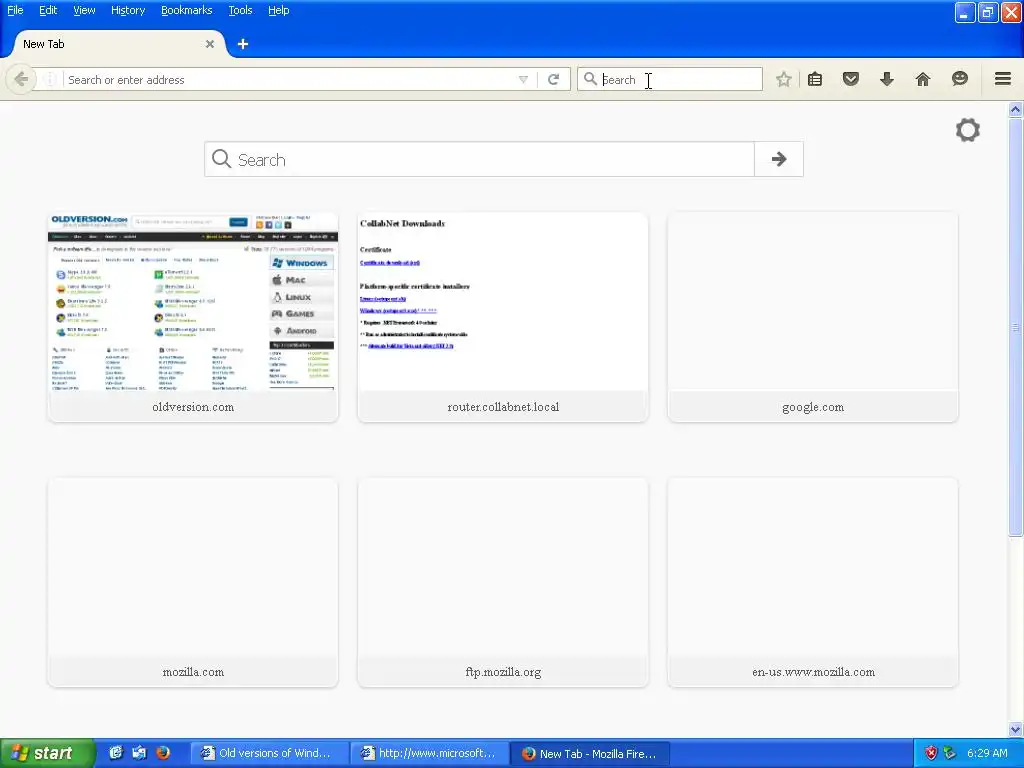This screenshot has height=768, width=1024.
Task: Click the toolbar search magnifier icon
Action: tap(590, 80)
